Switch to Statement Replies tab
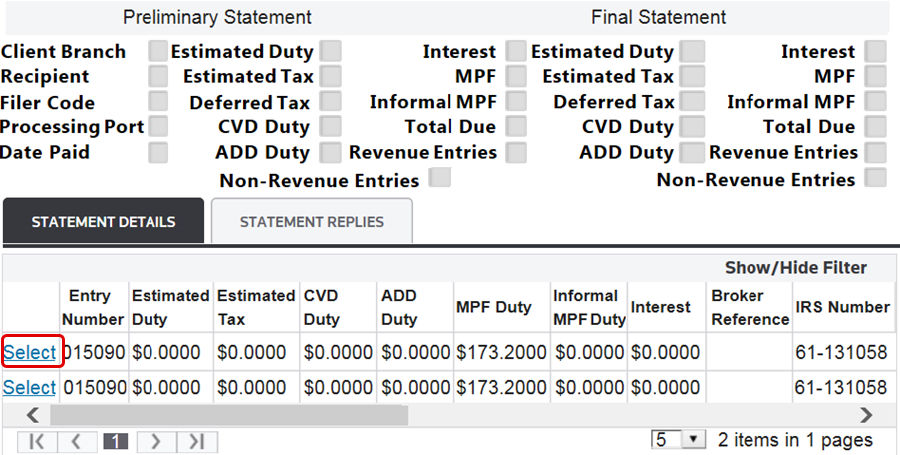Viewport: 900px width, 455px height. (x=312, y=221)
